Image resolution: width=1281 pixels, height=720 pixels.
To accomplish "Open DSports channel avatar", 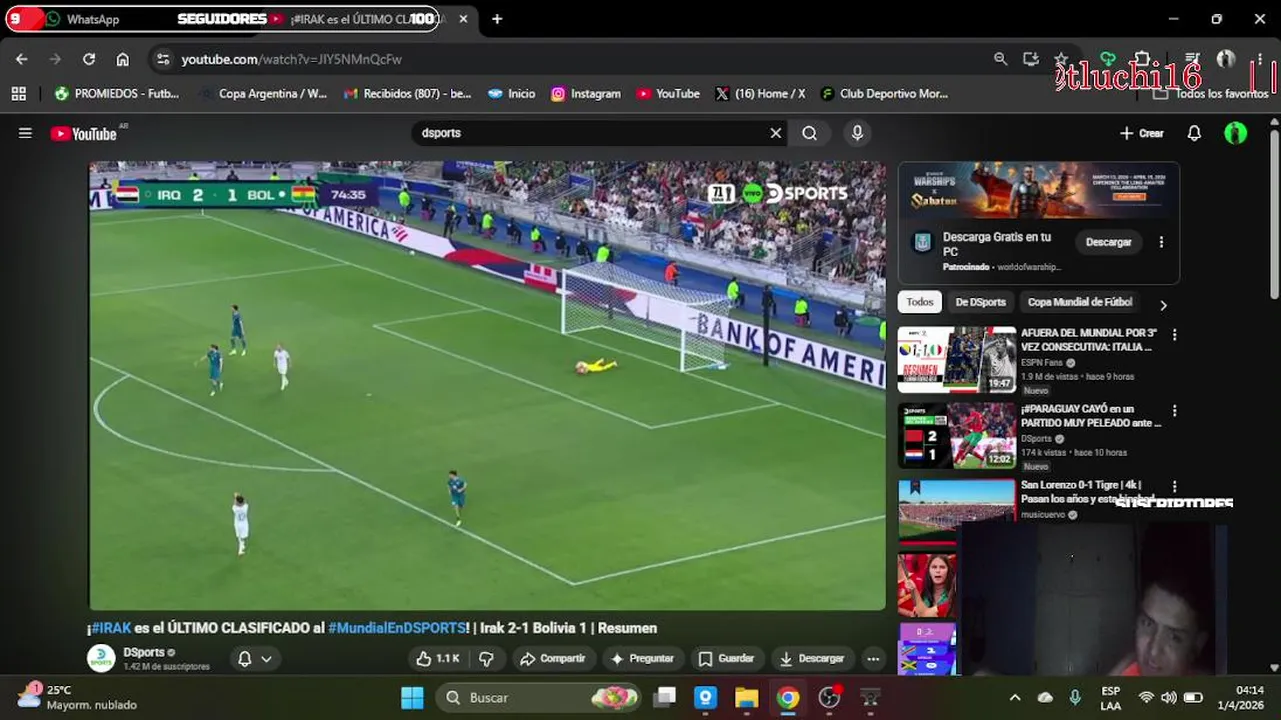I will pos(101,658).
